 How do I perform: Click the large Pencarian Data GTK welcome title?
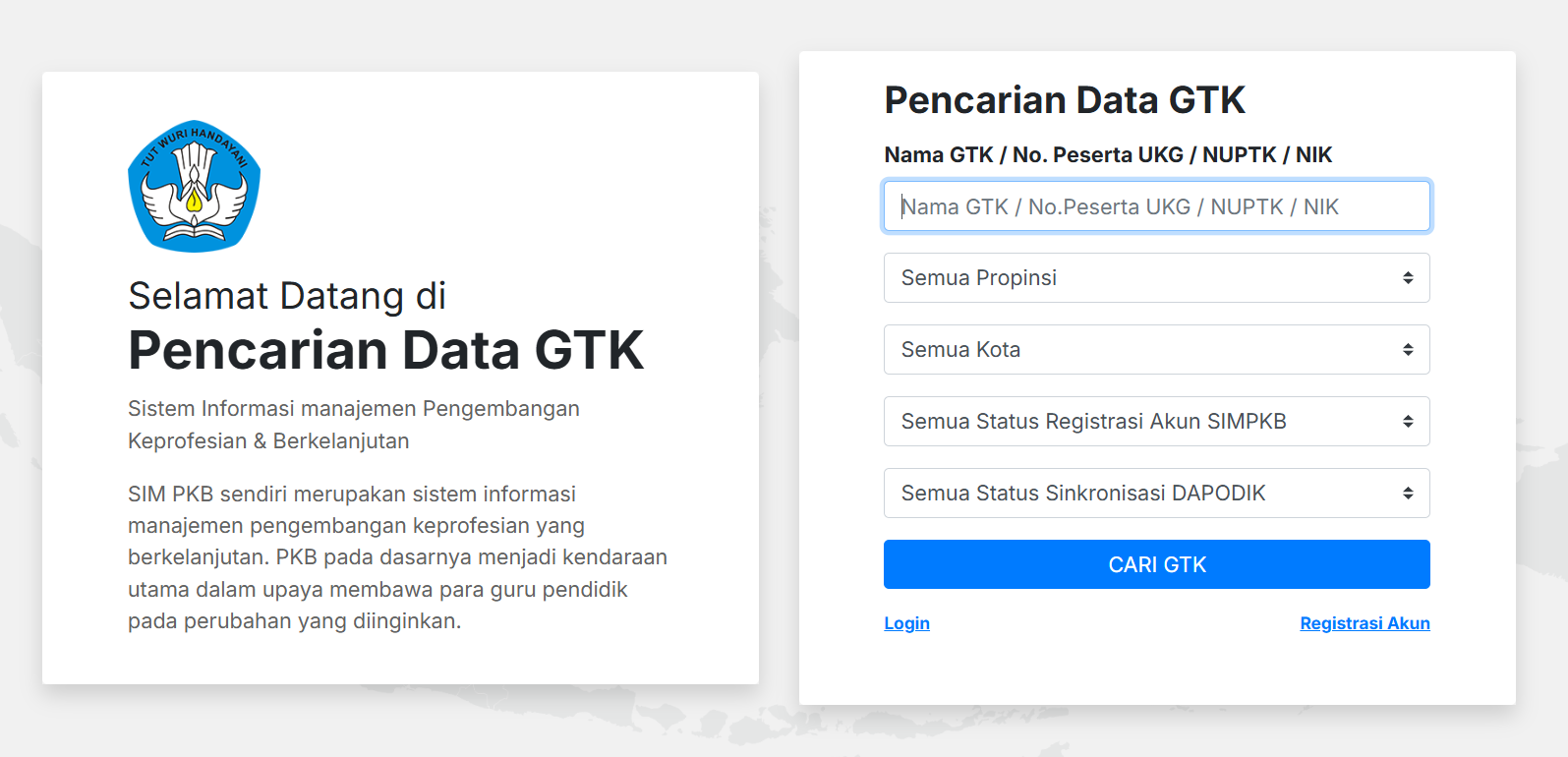click(385, 350)
